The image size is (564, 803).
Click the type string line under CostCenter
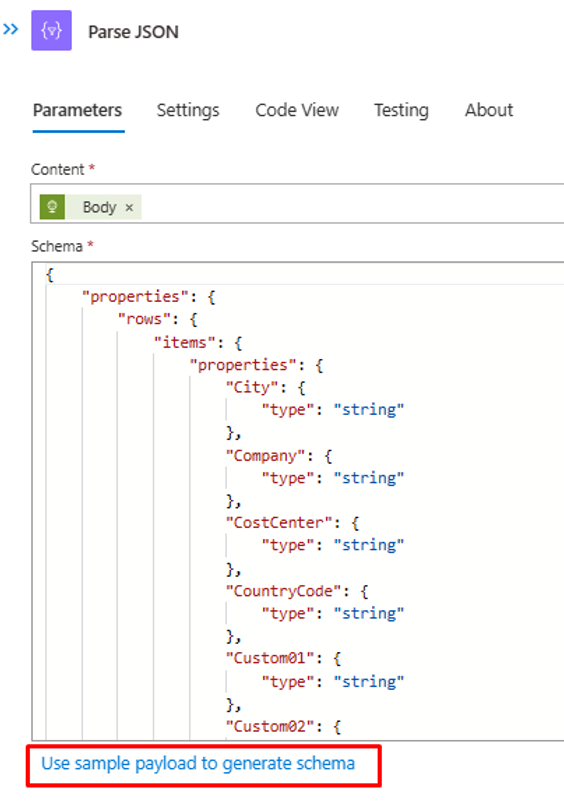(x=333, y=545)
